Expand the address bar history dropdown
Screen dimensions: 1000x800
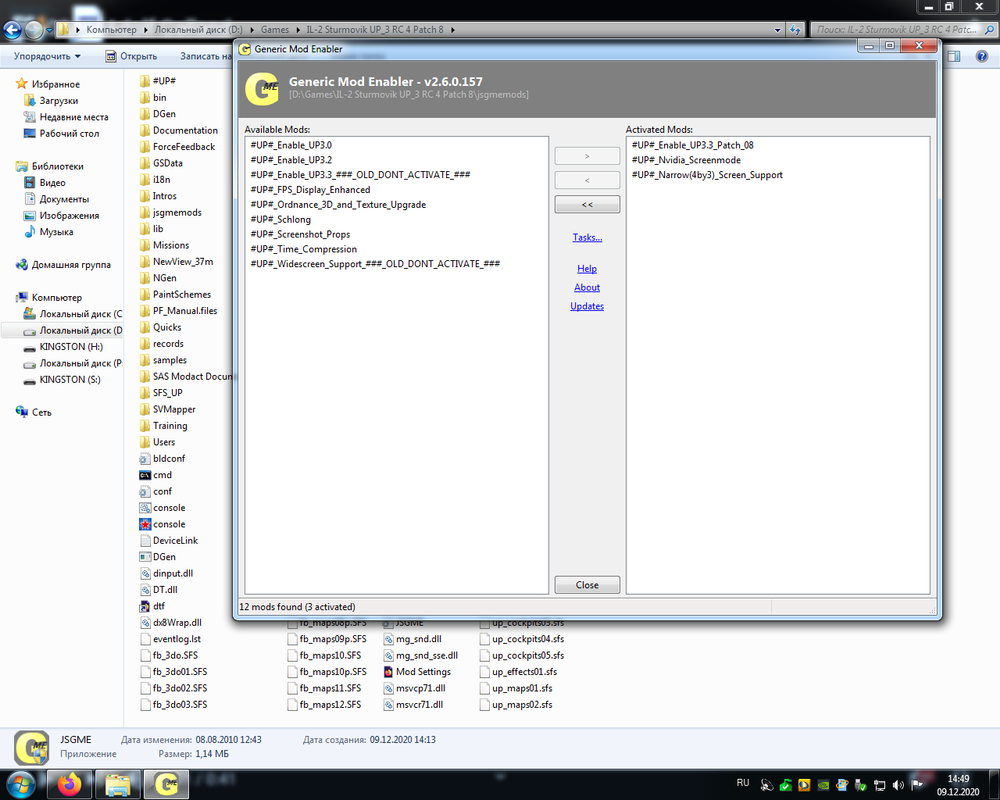tap(777, 30)
